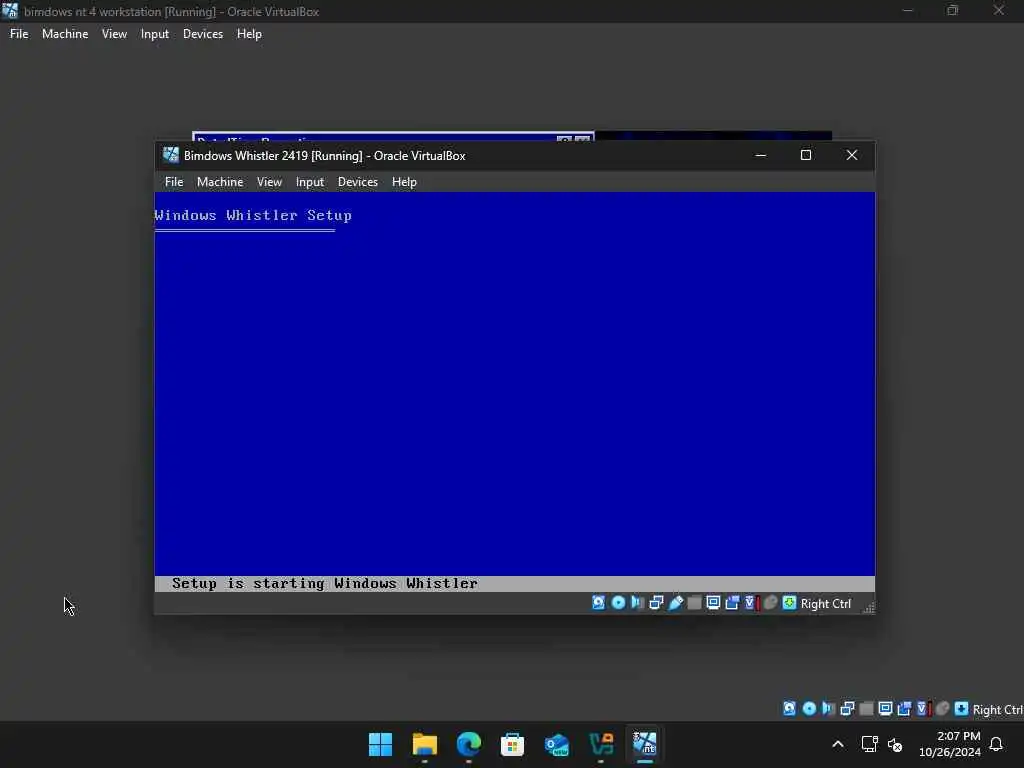Close the Bimdows Whistler window
This screenshot has height=768, width=1024.
click(x=852, y=155)
